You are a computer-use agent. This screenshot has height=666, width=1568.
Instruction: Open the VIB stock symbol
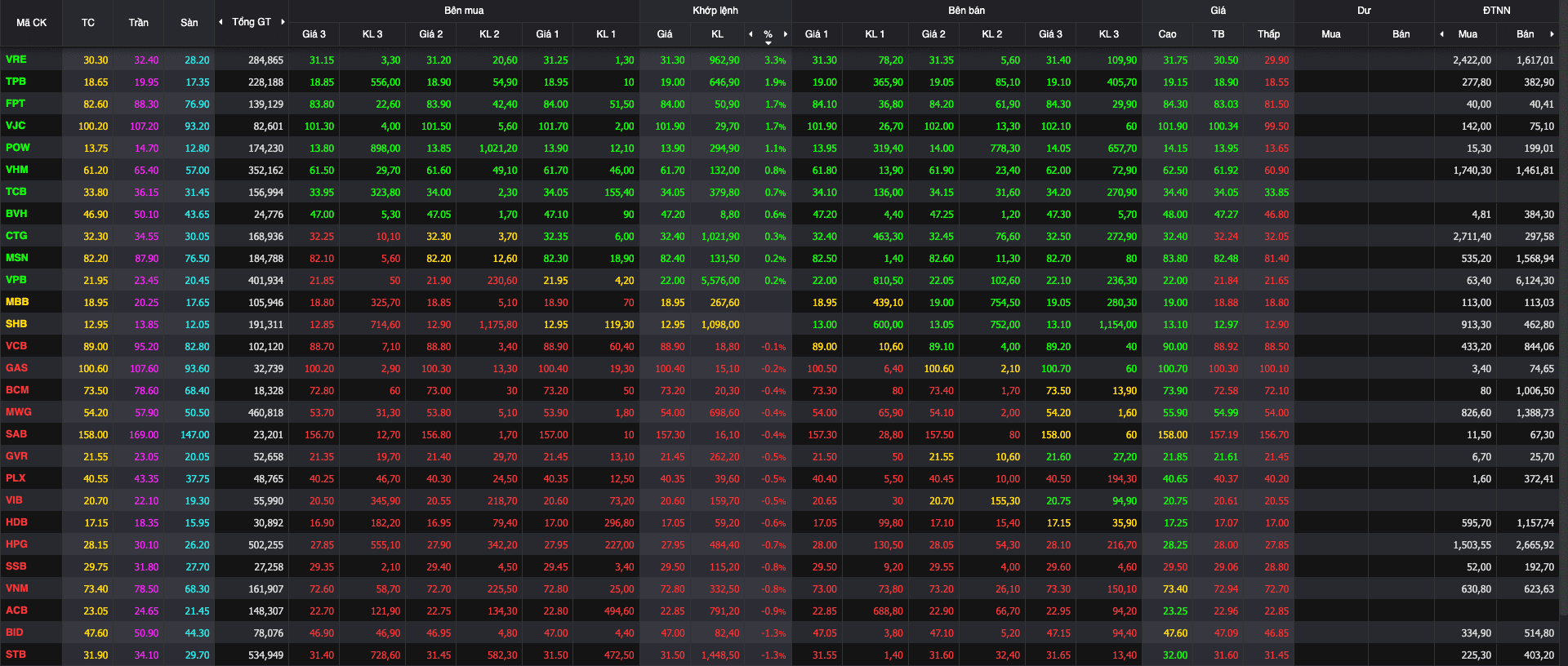tap(14, 500)
